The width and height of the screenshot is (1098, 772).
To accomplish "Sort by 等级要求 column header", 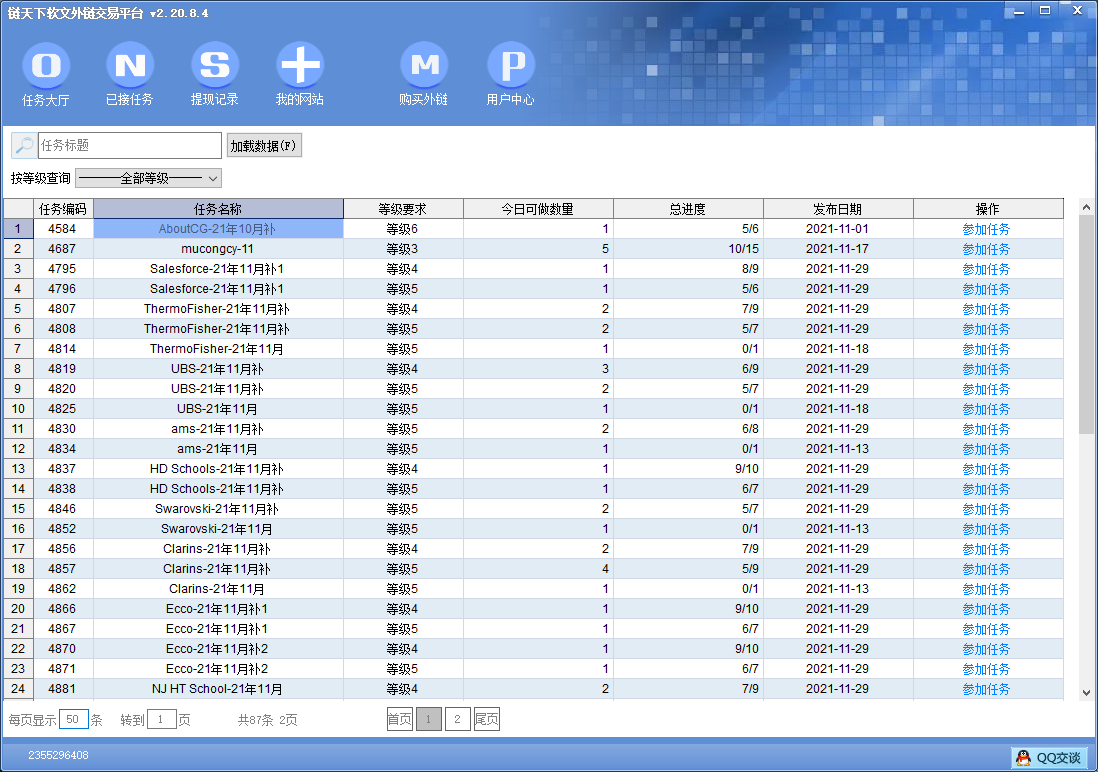I will coord(403,209).
